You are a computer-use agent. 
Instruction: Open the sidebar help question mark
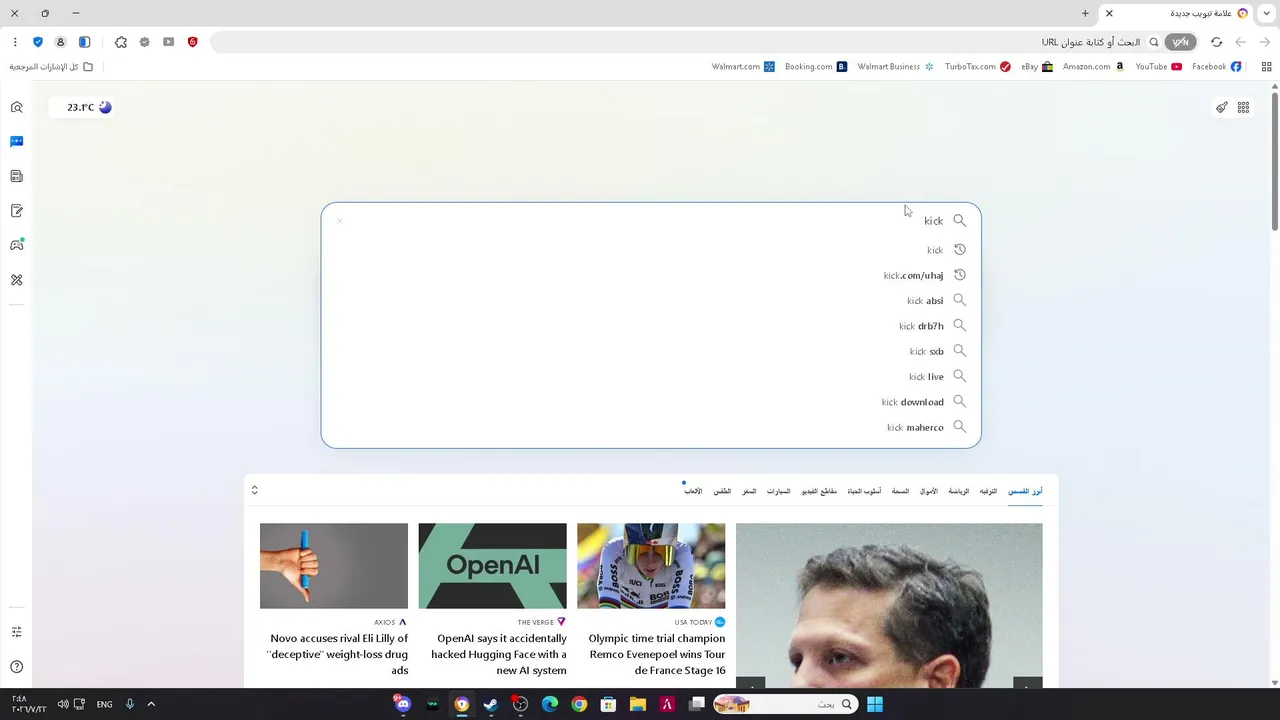pyautogui.click(x=16, y=667)
